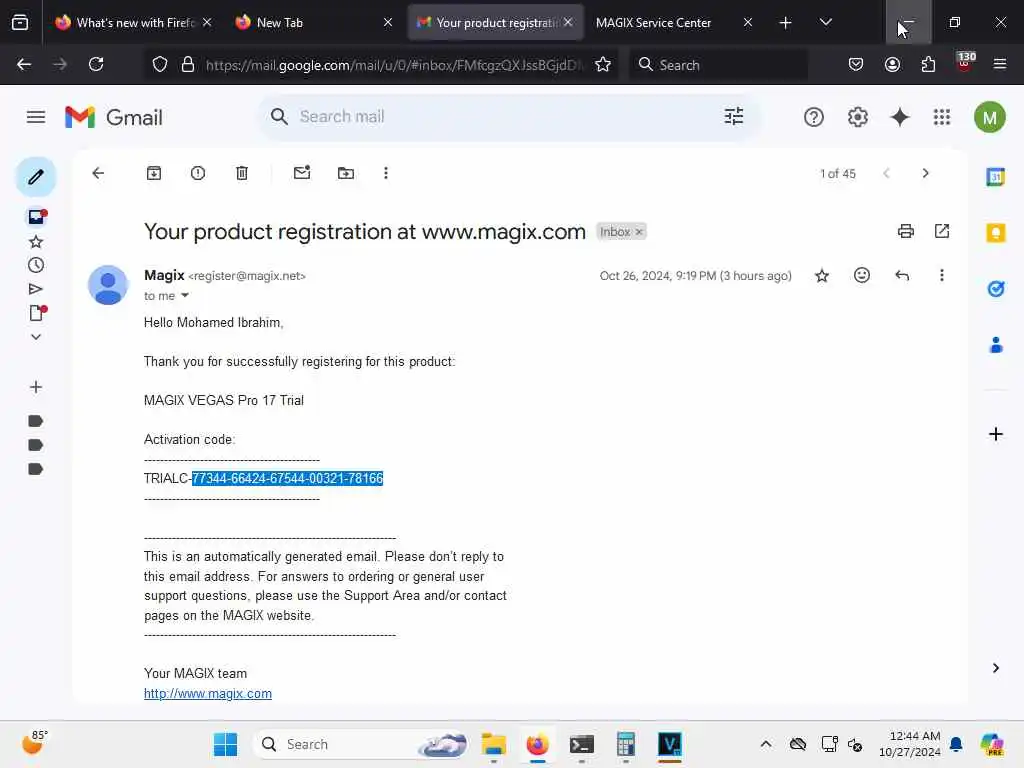
Task: Open email in new window
Action: click(942, 231)
